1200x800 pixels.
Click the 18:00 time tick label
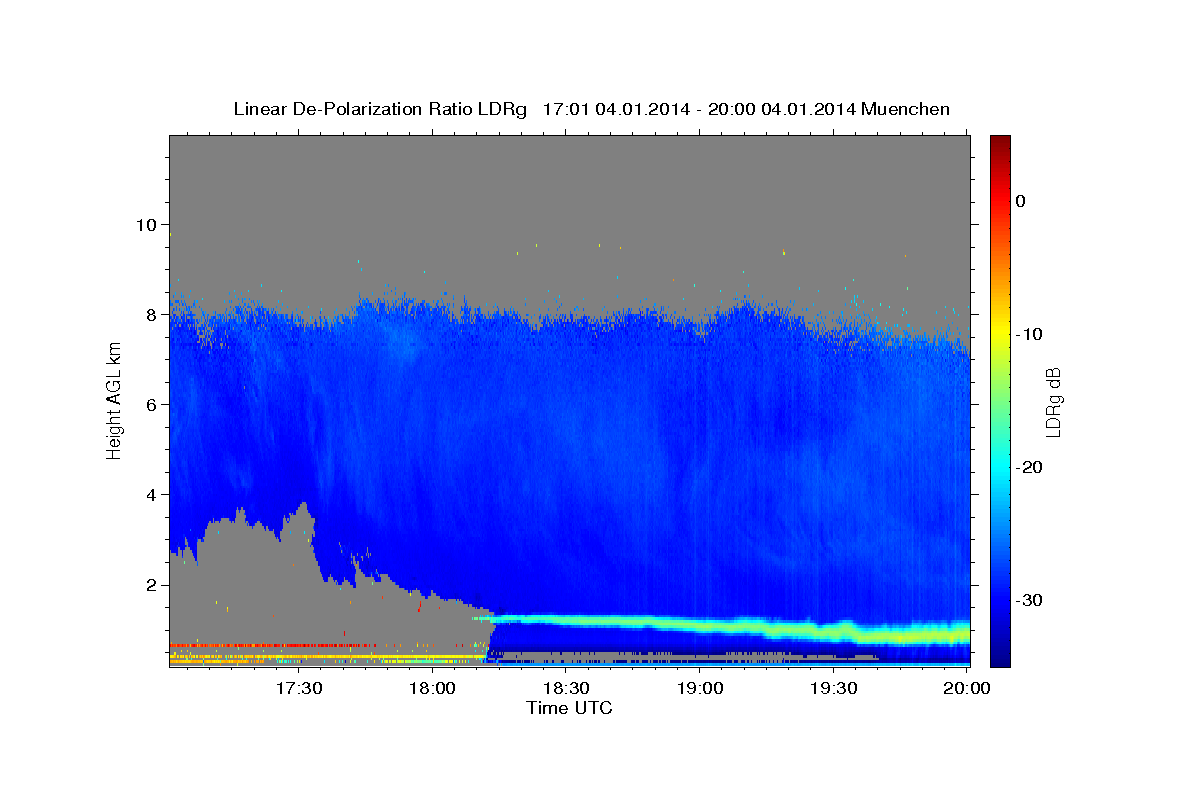coord(434,688)
